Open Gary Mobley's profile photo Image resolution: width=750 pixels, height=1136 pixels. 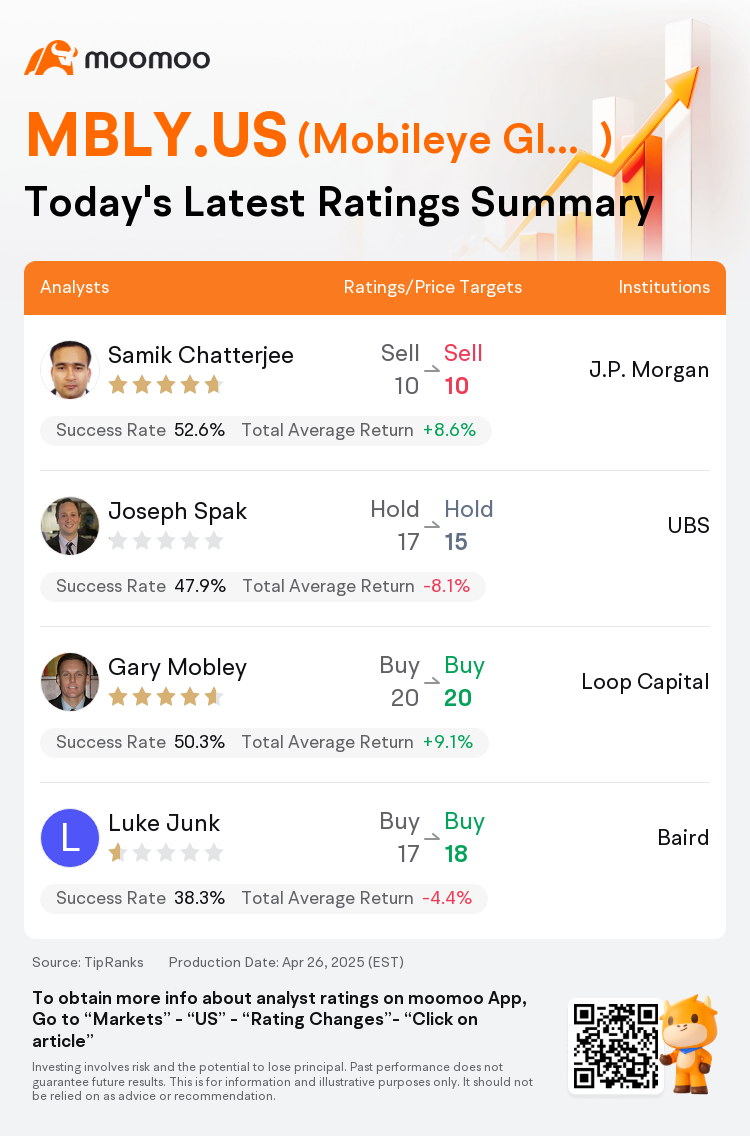pos(70,682)
